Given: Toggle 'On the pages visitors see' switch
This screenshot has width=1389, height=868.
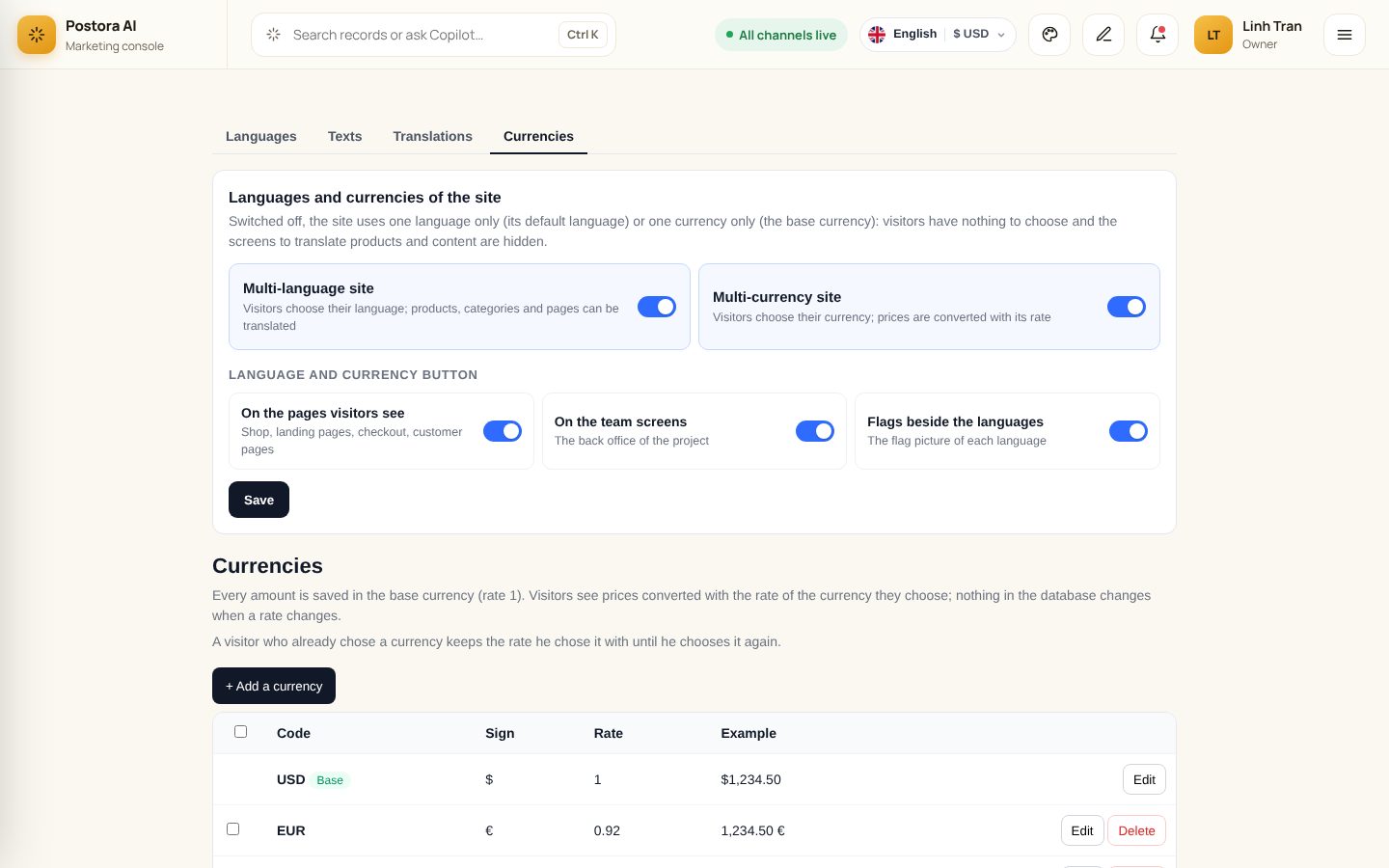Looking at the screenshot, I should coord(503,431).
